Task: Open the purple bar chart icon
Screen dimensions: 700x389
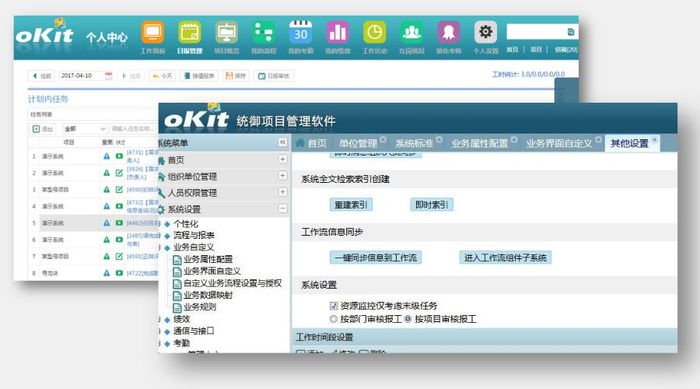Action: pyautogui.click(x=338, y=33)
